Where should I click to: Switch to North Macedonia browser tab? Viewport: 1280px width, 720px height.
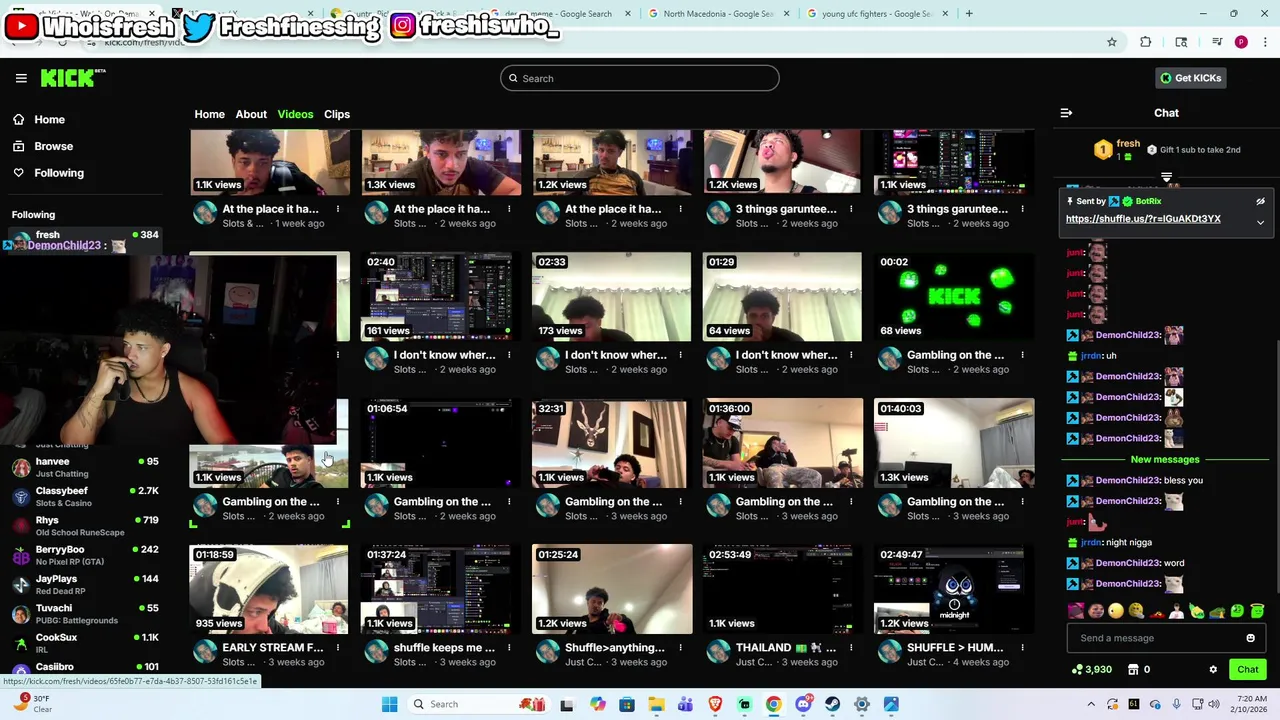718,14
